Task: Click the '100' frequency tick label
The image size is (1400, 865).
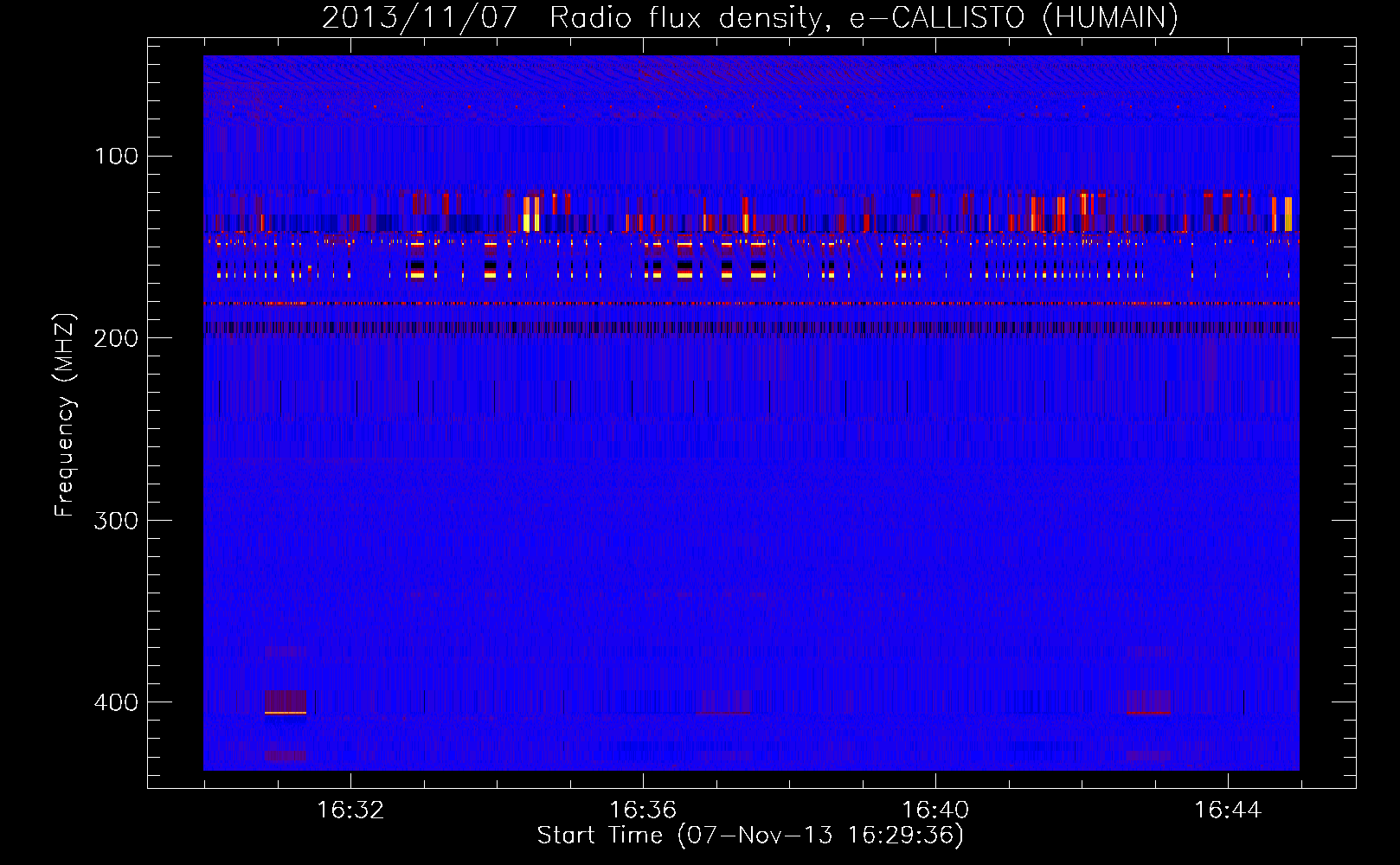Action: tap(116, 156)
